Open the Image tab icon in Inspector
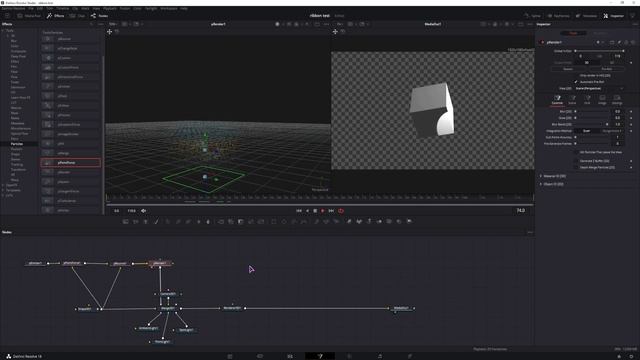This screenshot has height=360, width=640. click(602, 100)
